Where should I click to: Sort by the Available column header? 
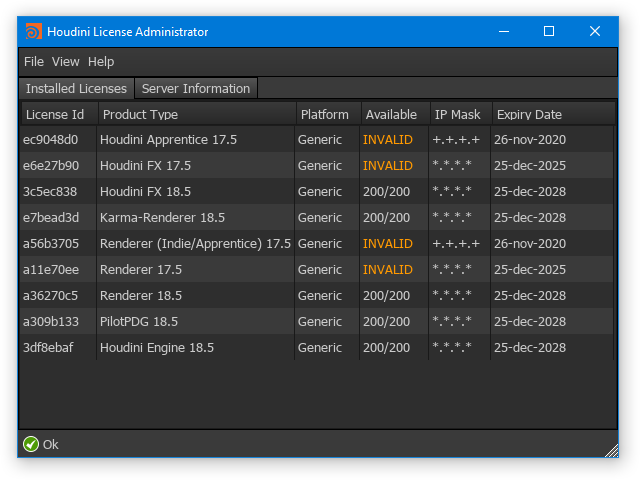click(x=395, y=115)
